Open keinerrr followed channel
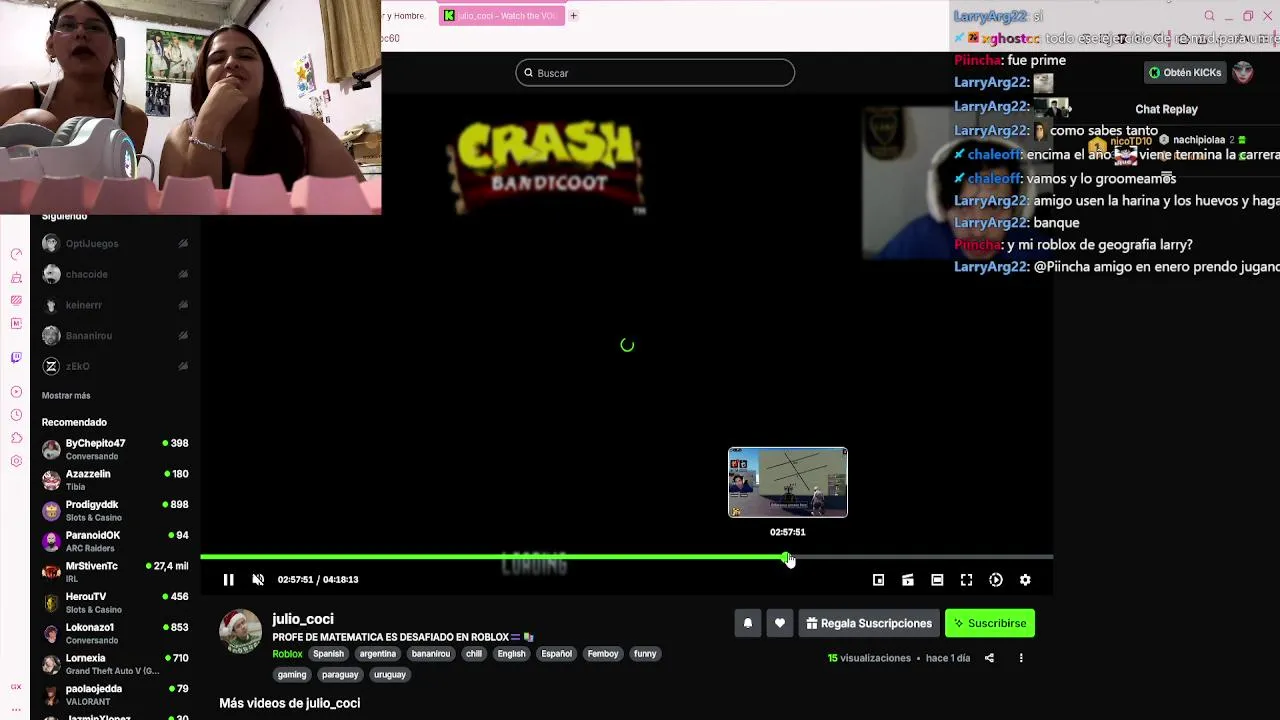Image resolution: width=1280 pixels, height=720 pixels. (x=115, y=305)
